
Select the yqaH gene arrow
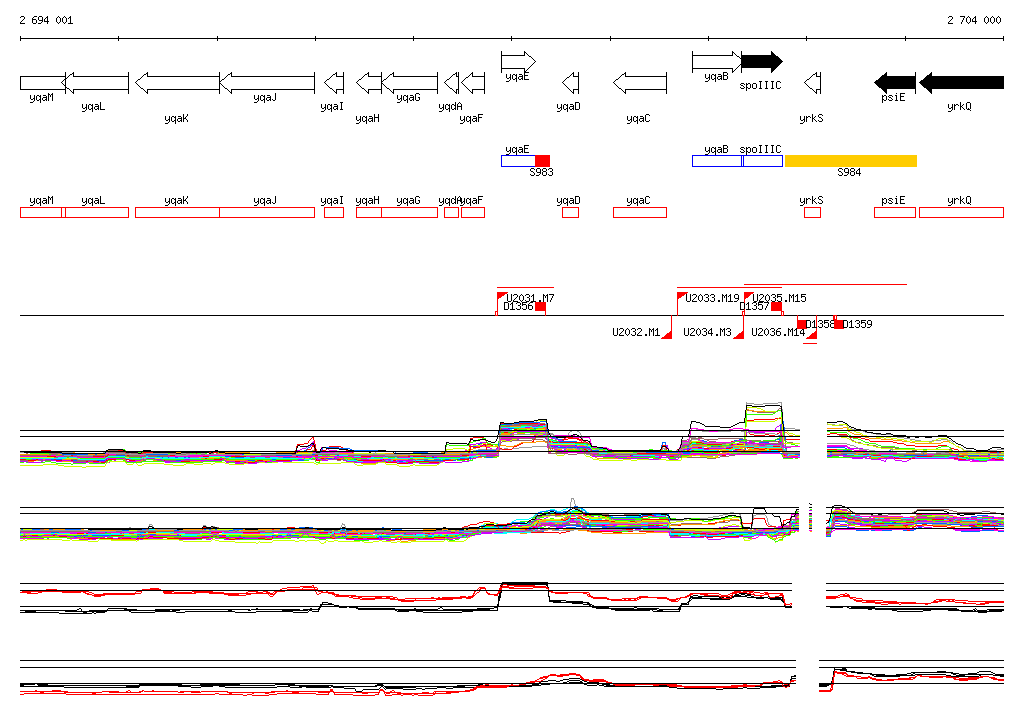click(369, 83)
